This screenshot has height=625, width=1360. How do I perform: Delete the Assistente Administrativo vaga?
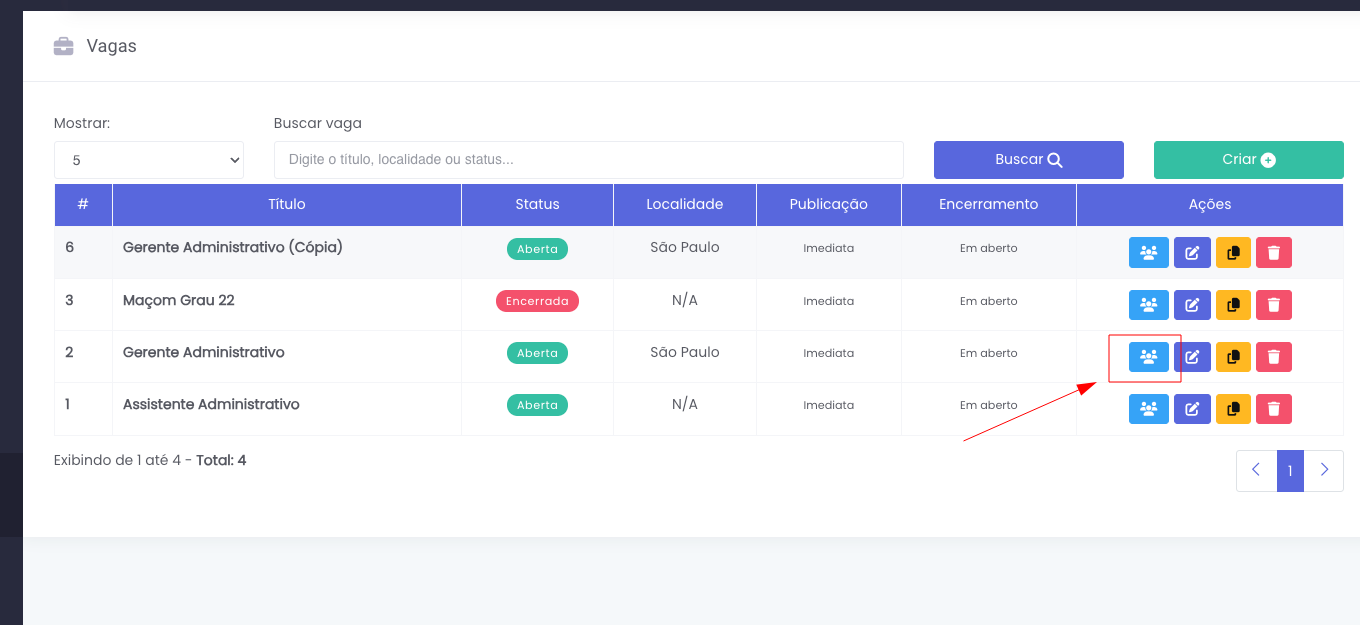click(x=1274, y=409)
